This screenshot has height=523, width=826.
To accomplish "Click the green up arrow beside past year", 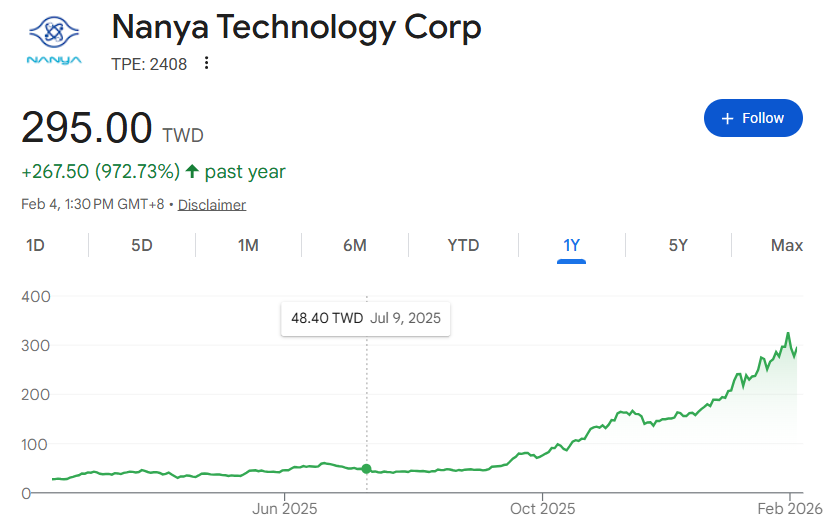I will [x=192, y=172].
